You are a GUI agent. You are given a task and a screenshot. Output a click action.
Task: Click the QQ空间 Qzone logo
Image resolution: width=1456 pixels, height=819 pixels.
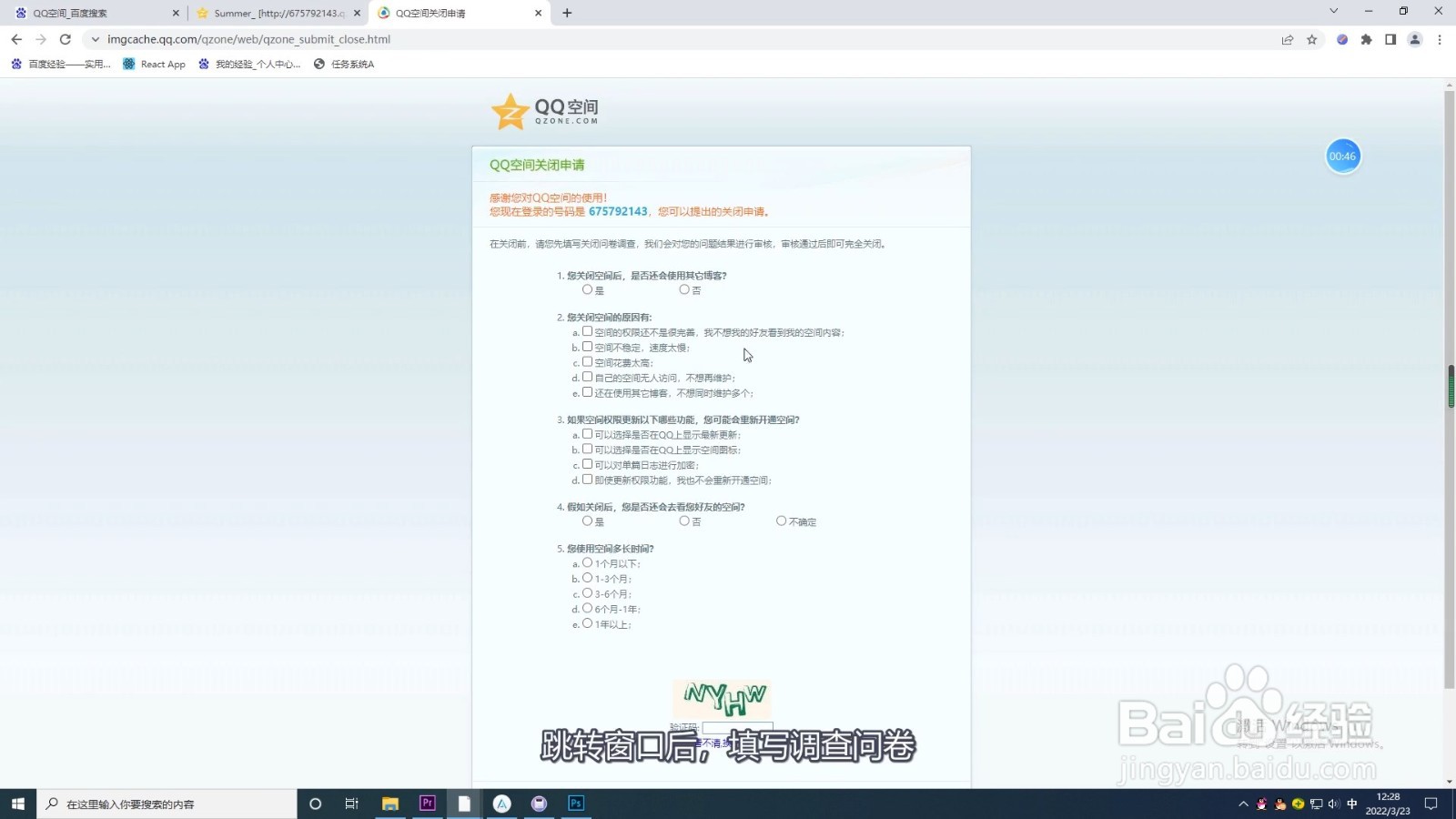tap(544, 112)
